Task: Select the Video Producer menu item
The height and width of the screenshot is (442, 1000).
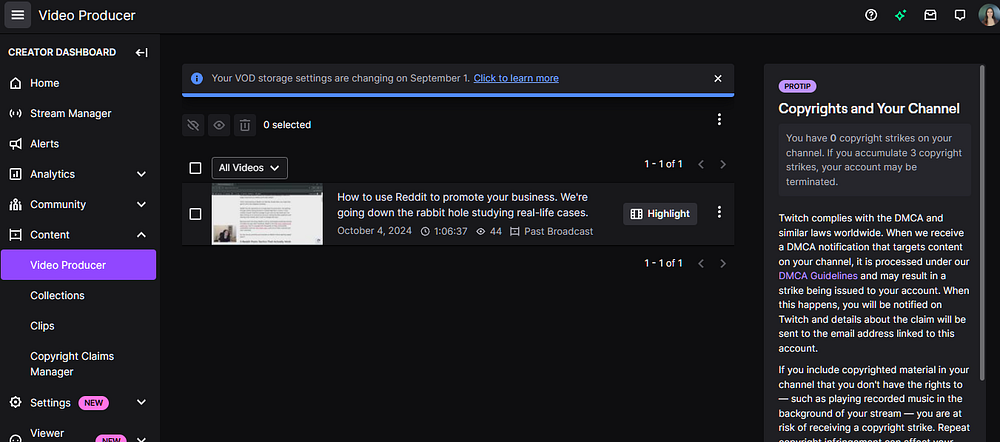Action: 78,265
